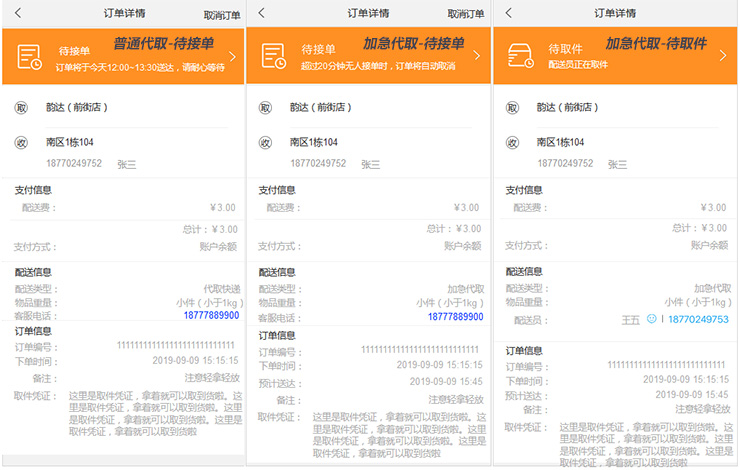
Task: Call 客服电话 in 加急代取-待接单 screen
Action: click(455, 316)
